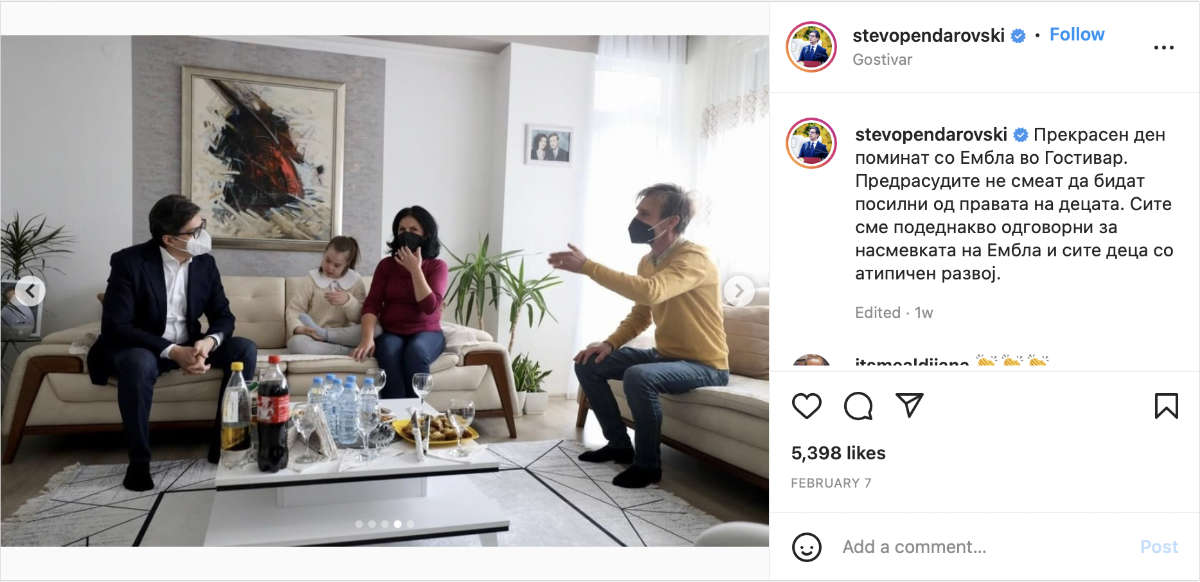Open stevopendarovski username in header
1200x582 pixels.
929,35
